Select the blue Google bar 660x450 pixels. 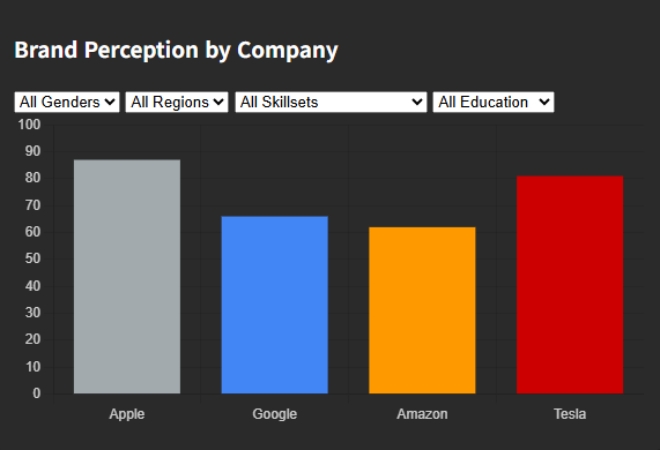tap(274, 305)
